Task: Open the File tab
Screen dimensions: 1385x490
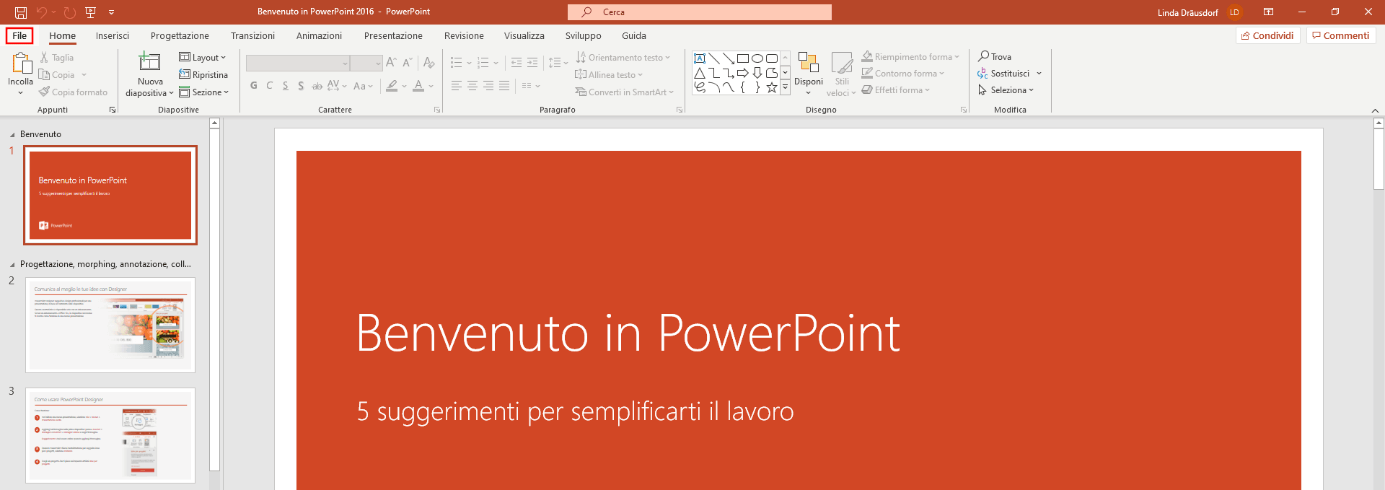Action: pos(19,35)
